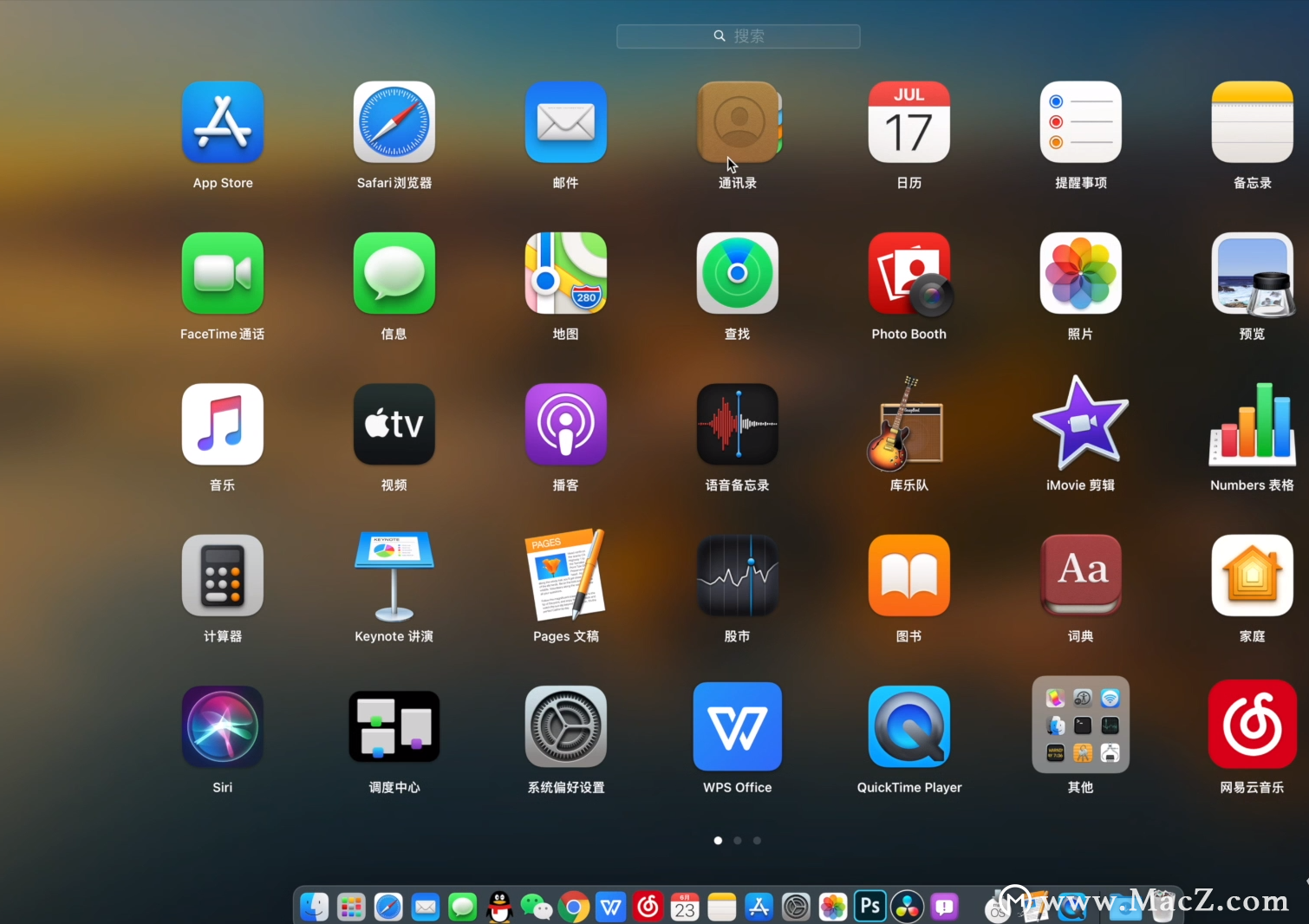The image size is (1309, 924).
Task: Open purple Feedback icon in Dock
Action: click(x=944, y=907)
